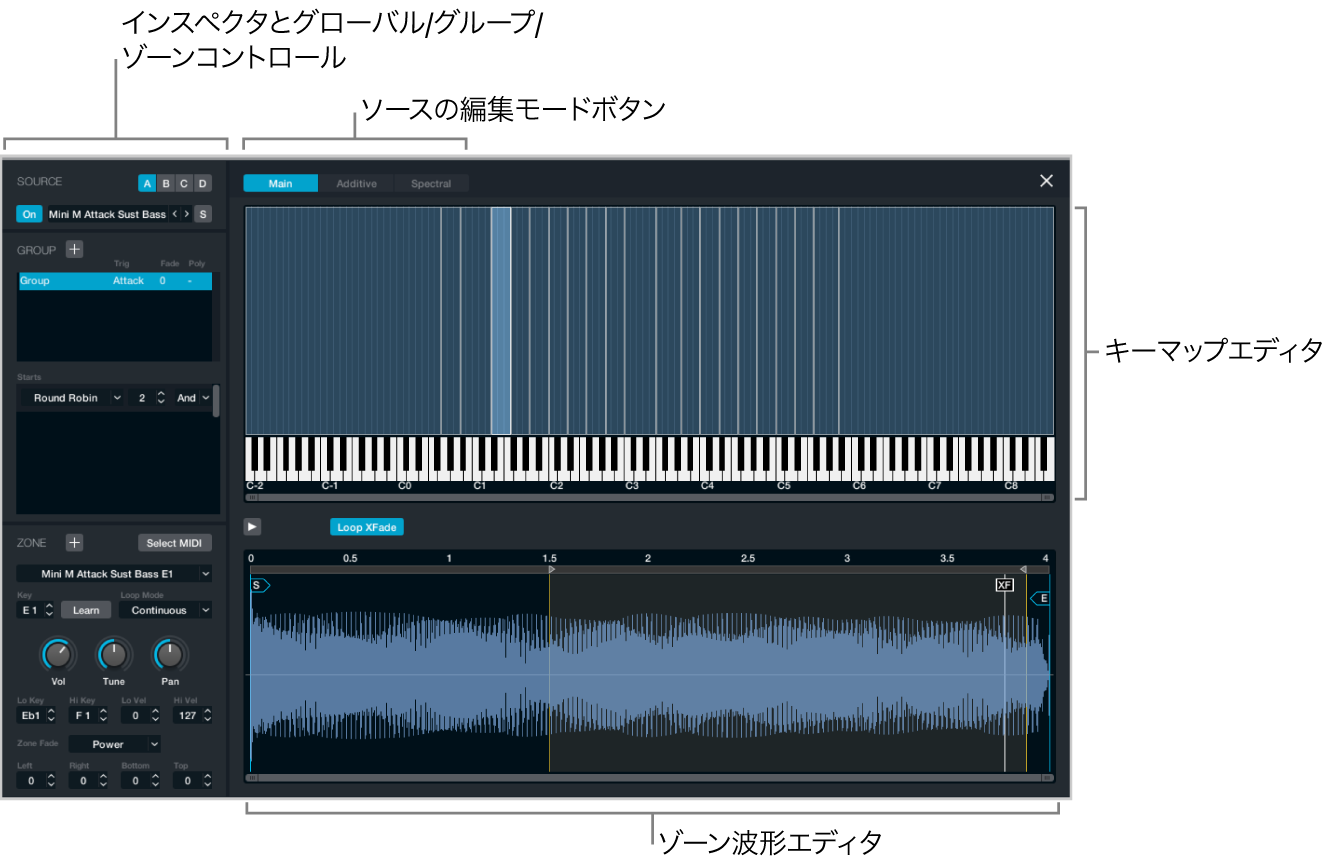
Task: Go to the previous sample with the left arrow
Action: 175,213
